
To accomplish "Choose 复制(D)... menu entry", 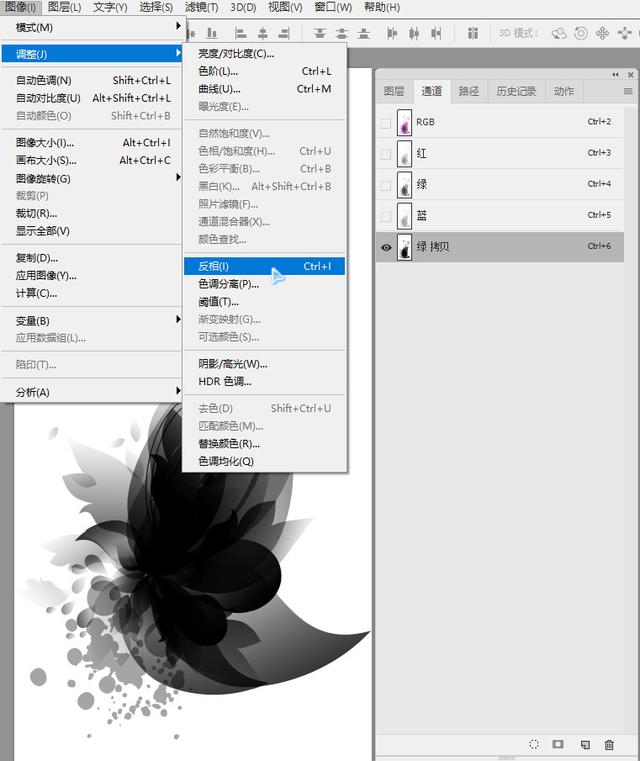I will (x=91, y=258).
